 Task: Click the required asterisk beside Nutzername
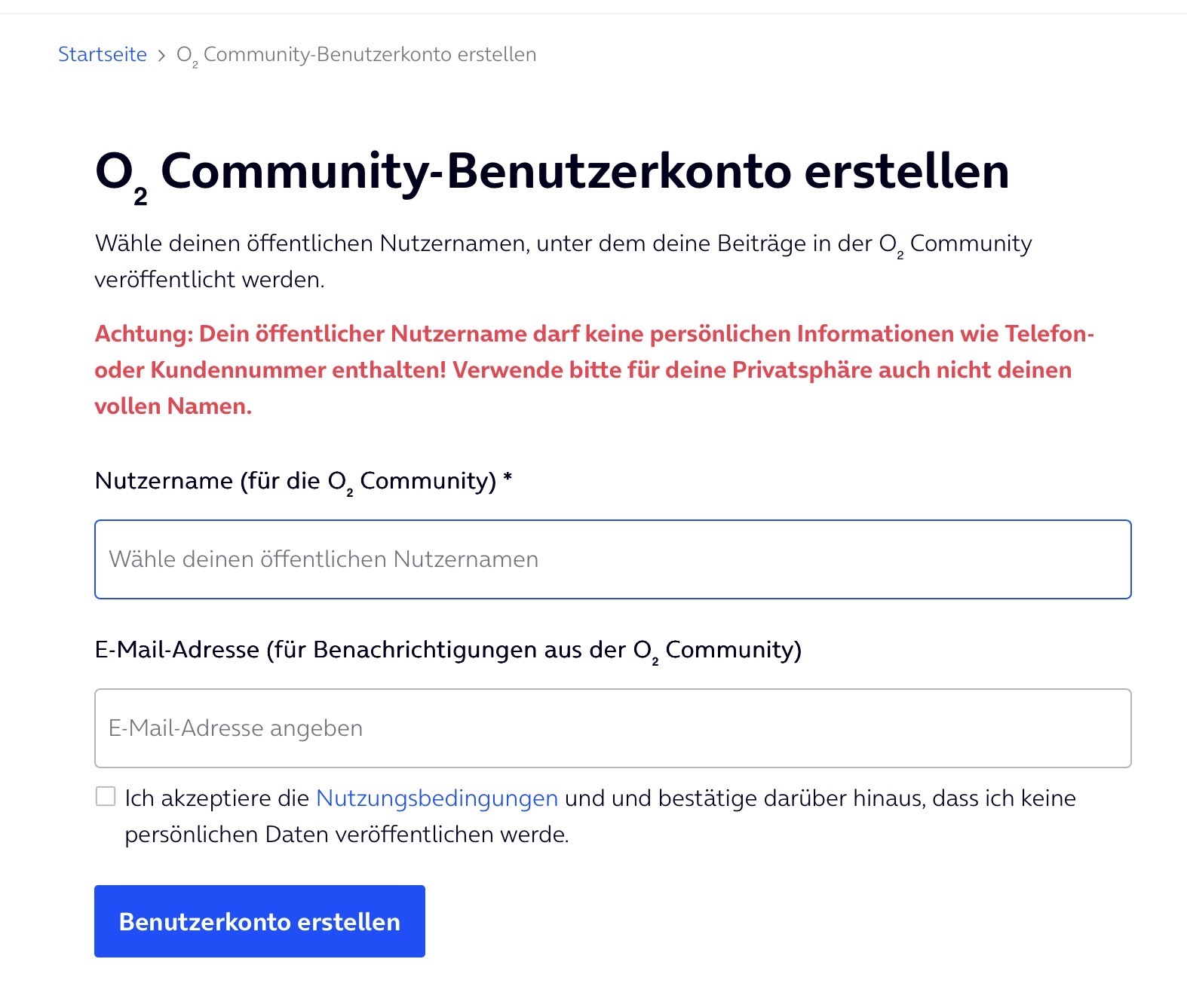pos(508,479)
